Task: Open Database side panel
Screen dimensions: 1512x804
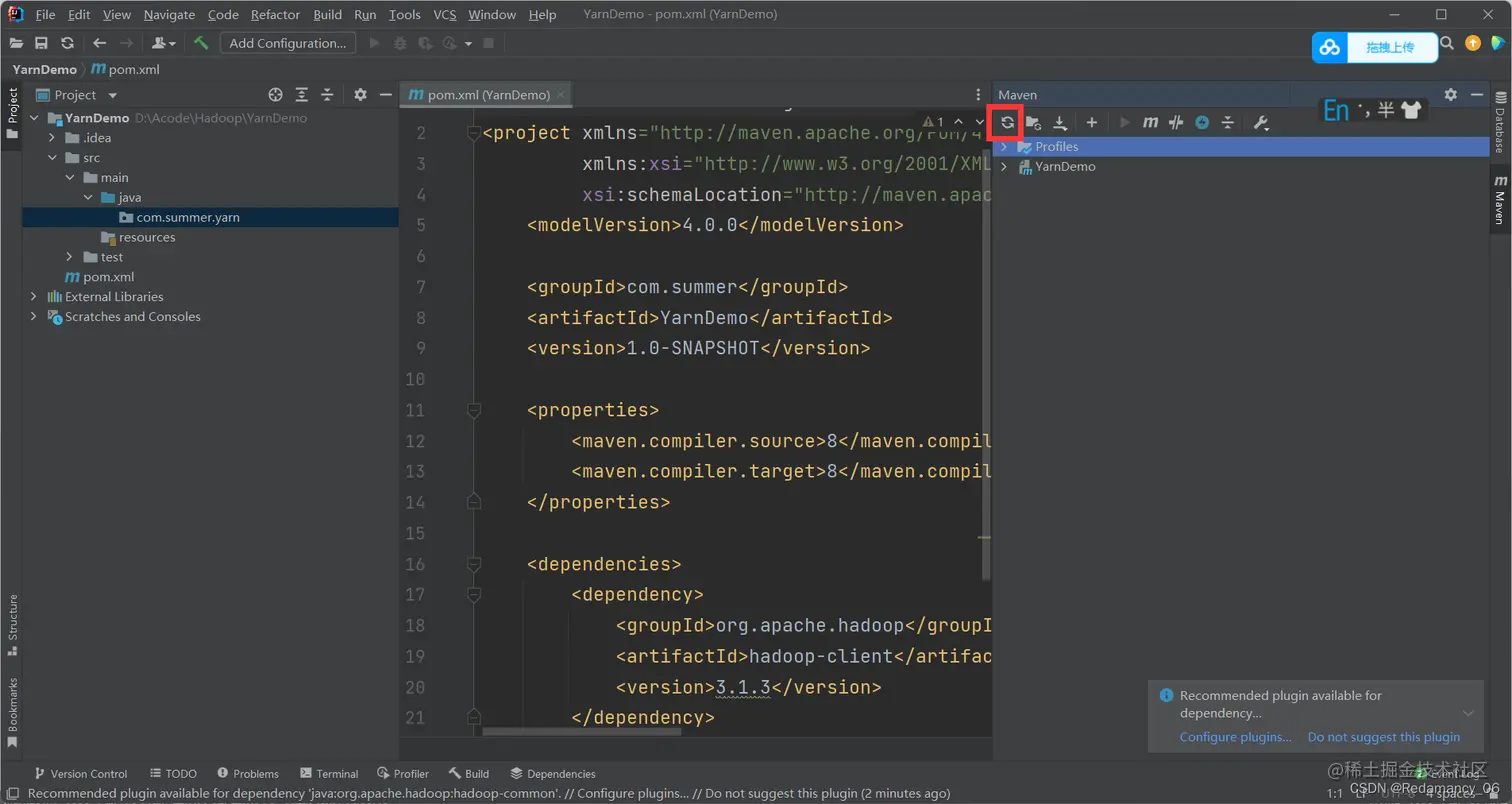Action: click(x=1500, y=124)
